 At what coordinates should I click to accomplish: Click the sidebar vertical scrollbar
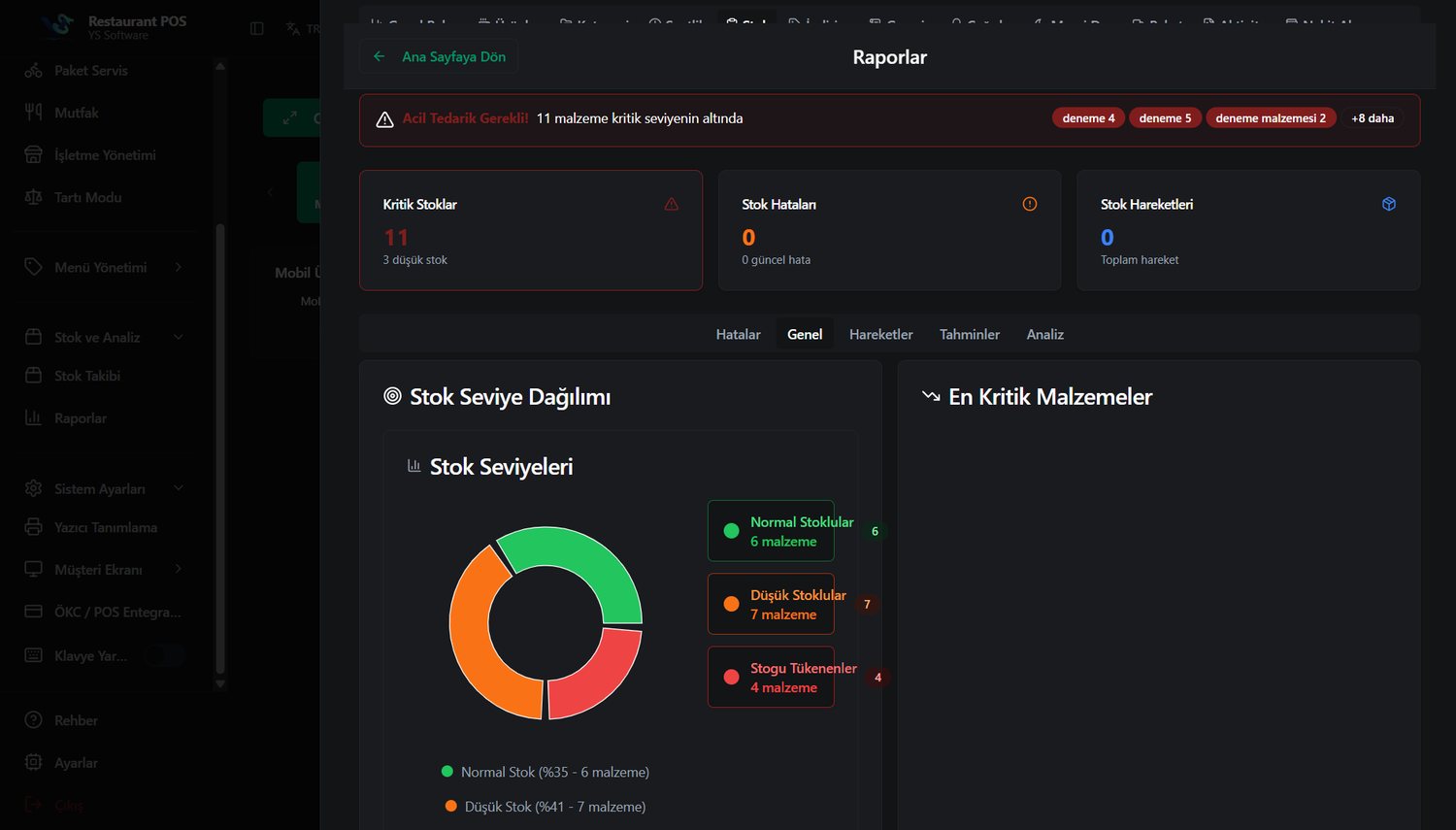coord(220,448)
